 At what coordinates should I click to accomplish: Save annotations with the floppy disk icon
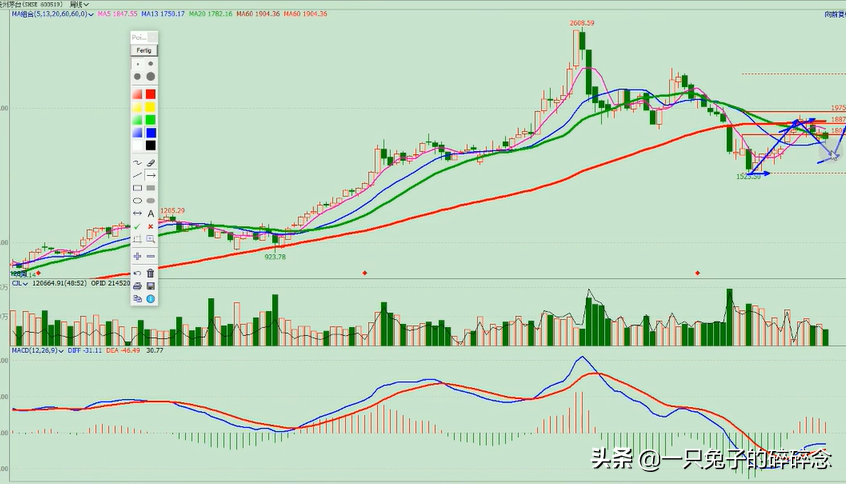click(x=151, y=286)
